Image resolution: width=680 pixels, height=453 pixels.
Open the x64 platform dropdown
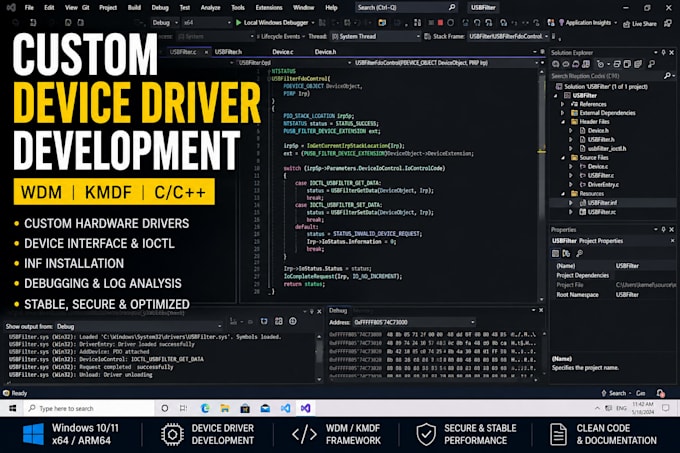(x=206, y=23)
